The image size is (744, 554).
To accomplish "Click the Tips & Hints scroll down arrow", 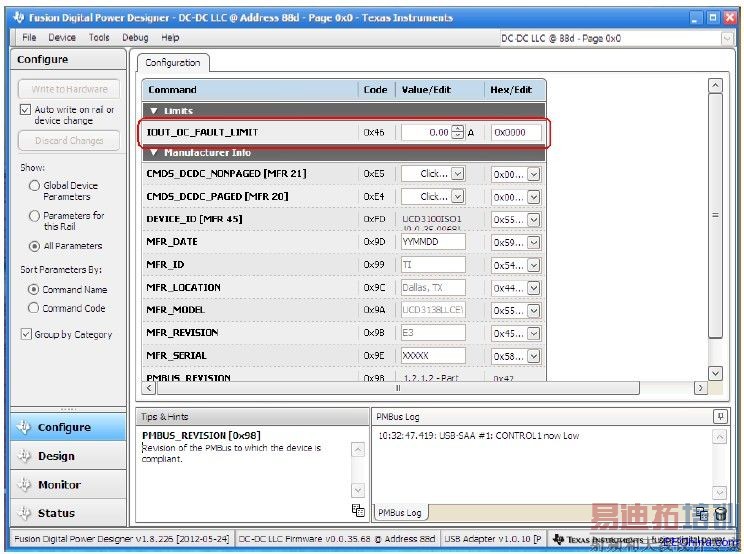I will click(x=358, y=489).
